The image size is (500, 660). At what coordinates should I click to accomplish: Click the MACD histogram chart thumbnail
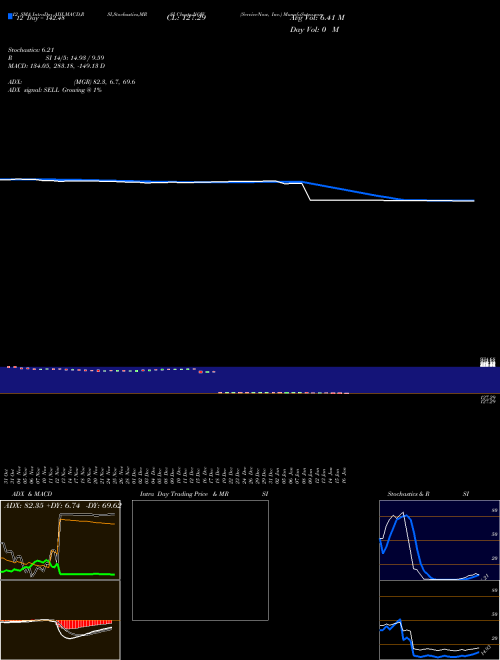60,620
